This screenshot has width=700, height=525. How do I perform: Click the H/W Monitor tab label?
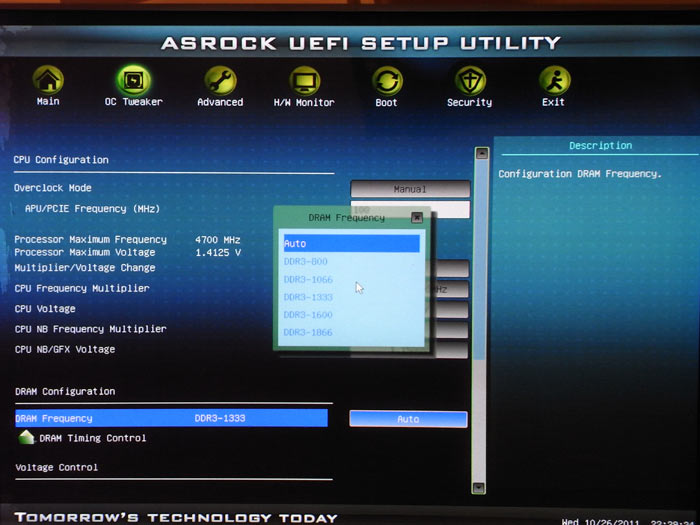click(x=304, y=103)
